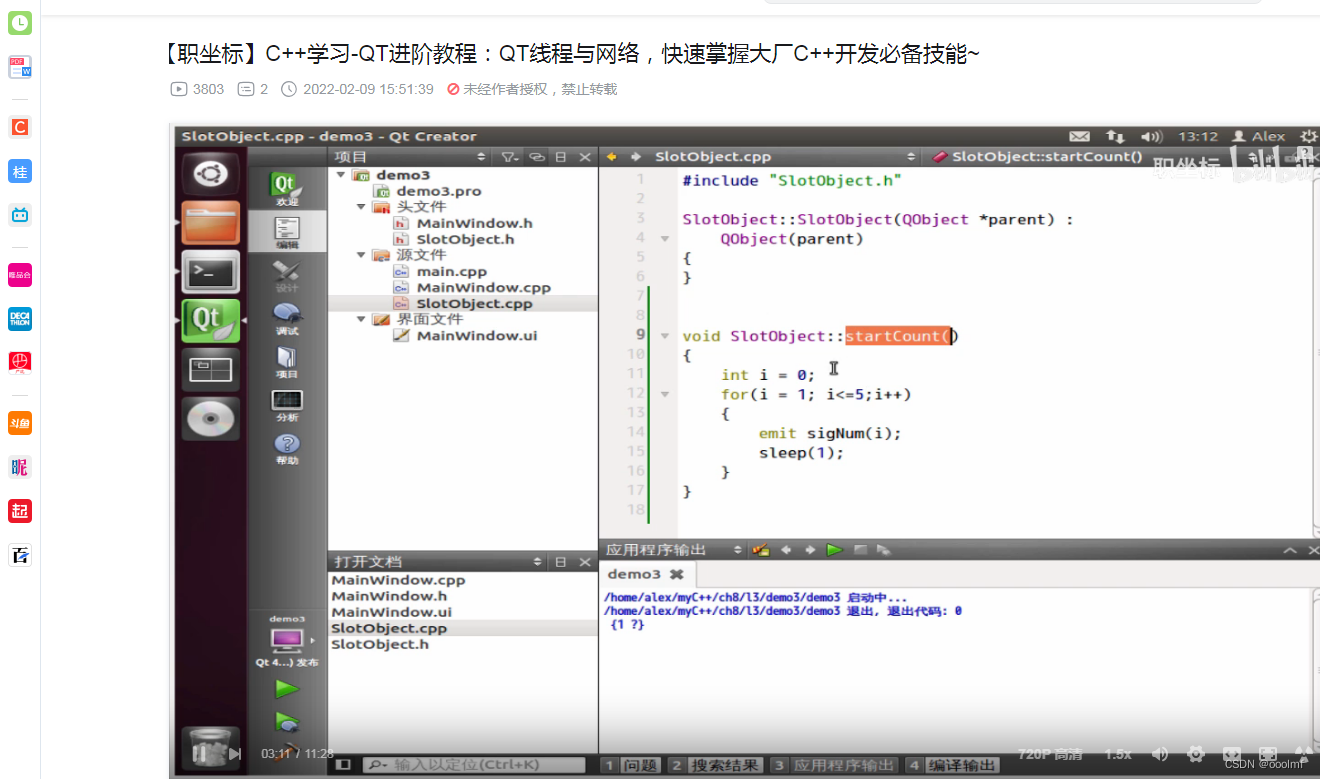
Task: Open the Design mode icon
Action: [x=287, y=274]
